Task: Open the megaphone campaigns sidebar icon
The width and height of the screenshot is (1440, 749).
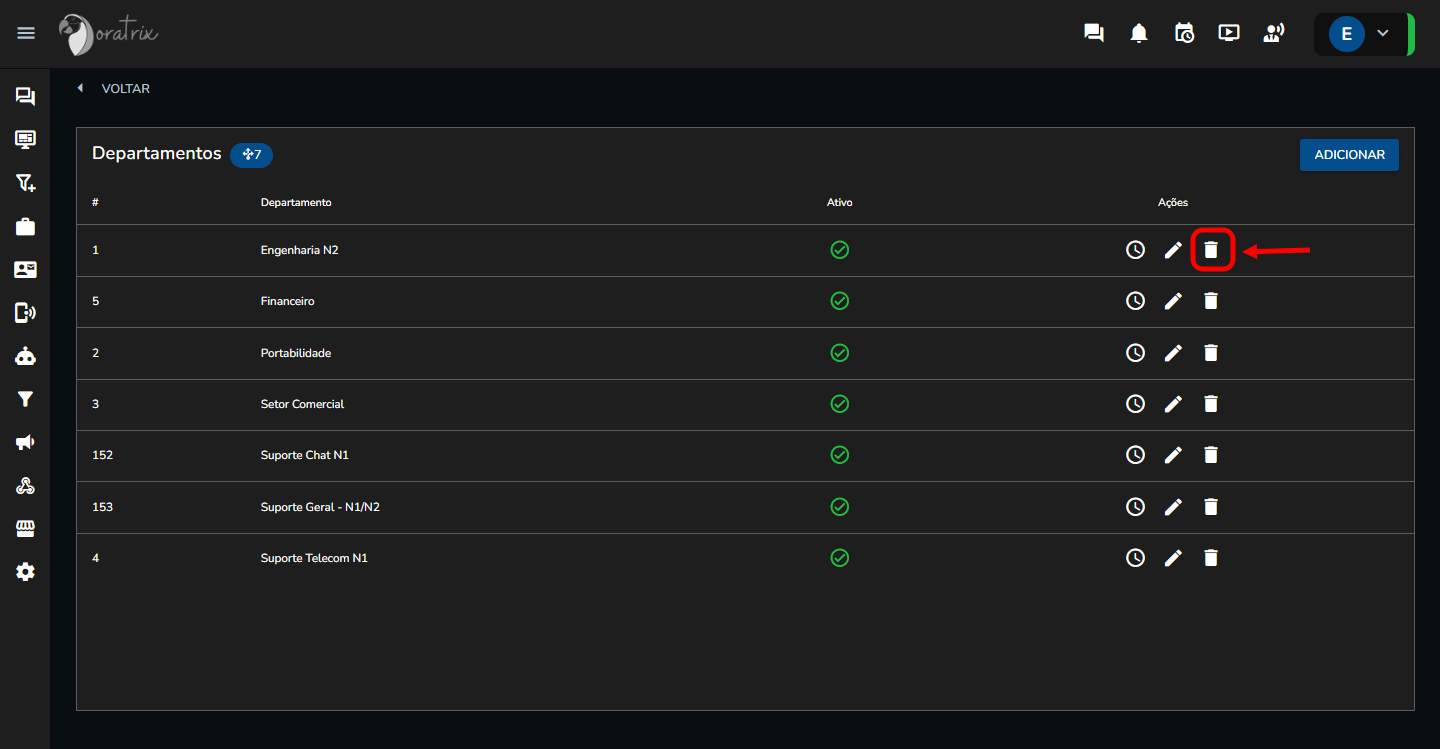Action: click(25, 442)
